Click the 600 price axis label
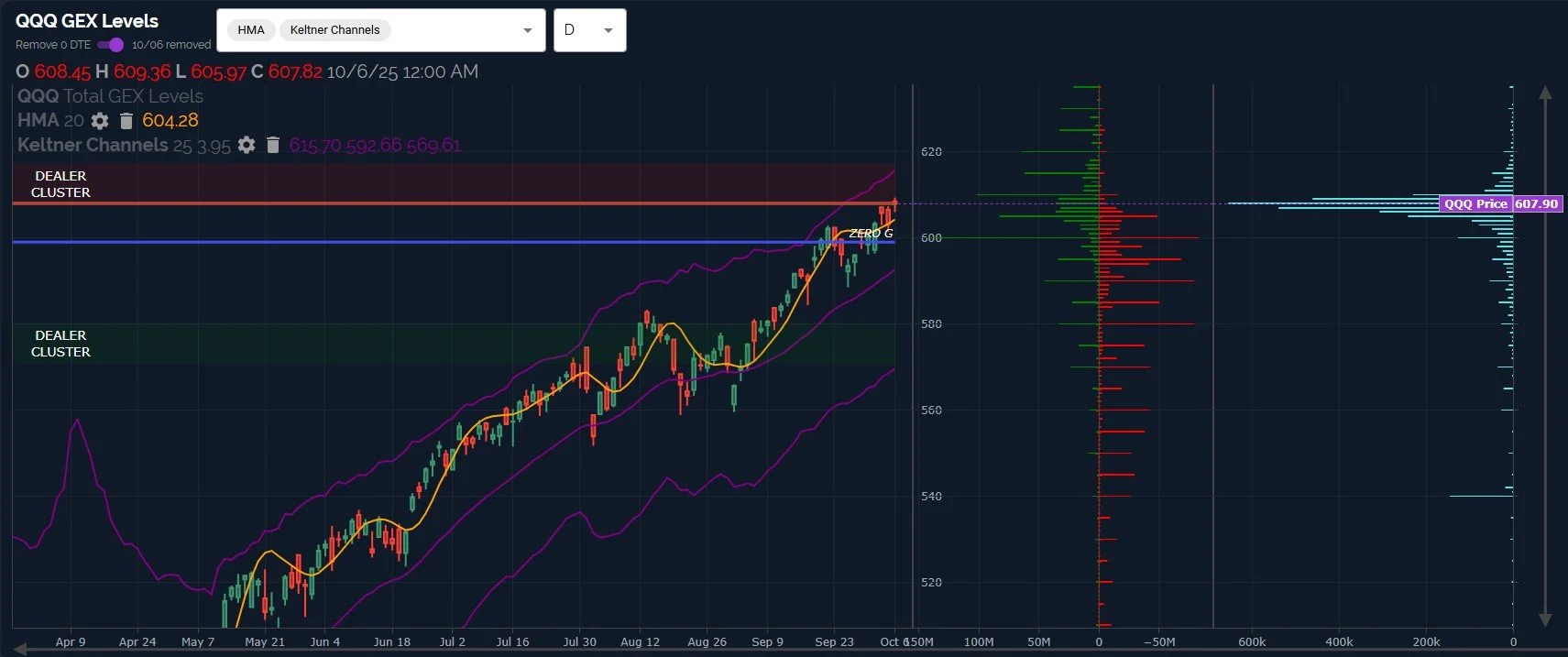The image size is (1568, 657). tap(931, 237)
